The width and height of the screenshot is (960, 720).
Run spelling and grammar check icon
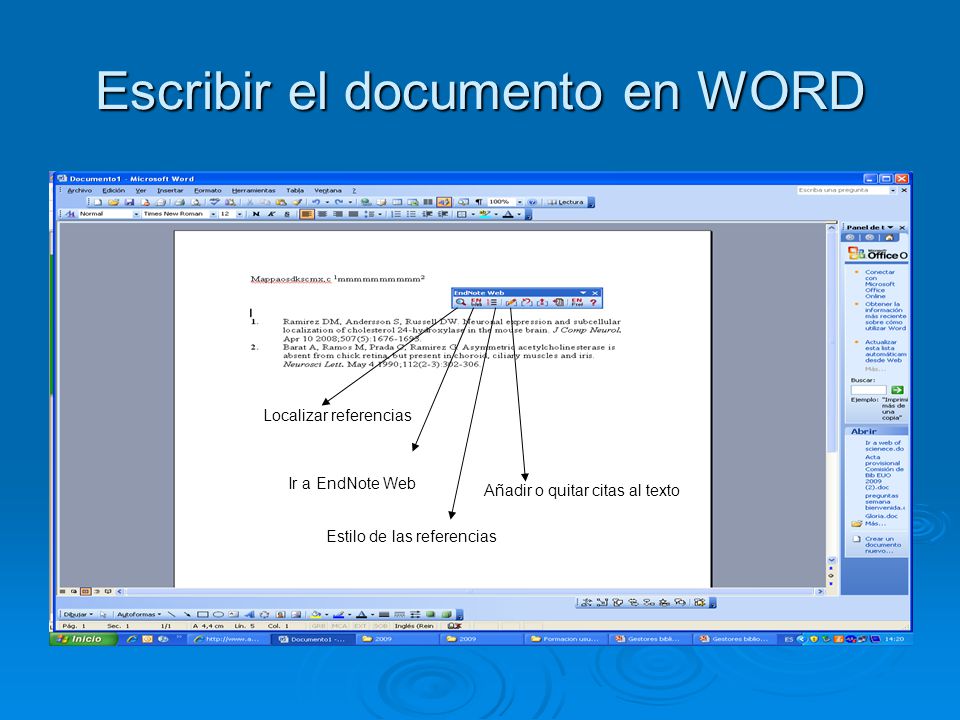click(x=214, y=202)
